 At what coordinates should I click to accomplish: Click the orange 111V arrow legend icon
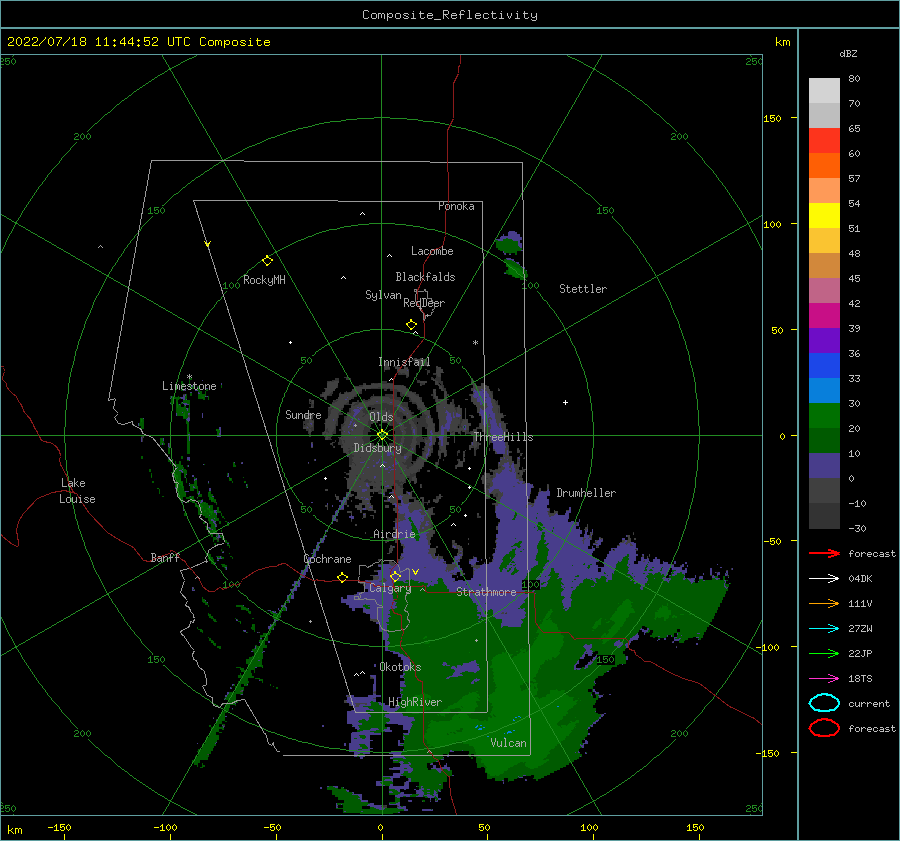tap(824, 603)
